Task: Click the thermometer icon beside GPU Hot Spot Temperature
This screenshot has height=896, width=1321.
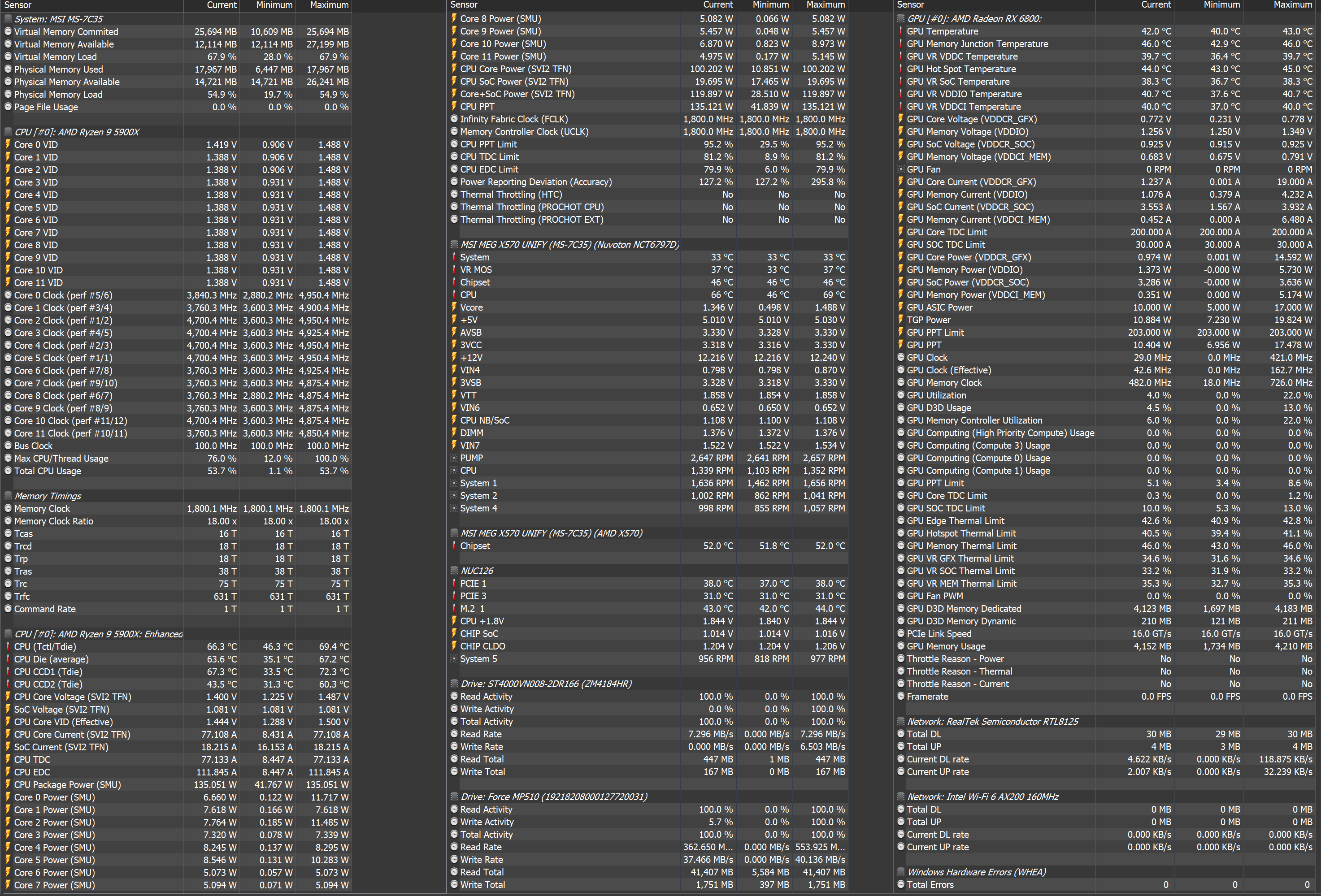Action: point(900,69)
